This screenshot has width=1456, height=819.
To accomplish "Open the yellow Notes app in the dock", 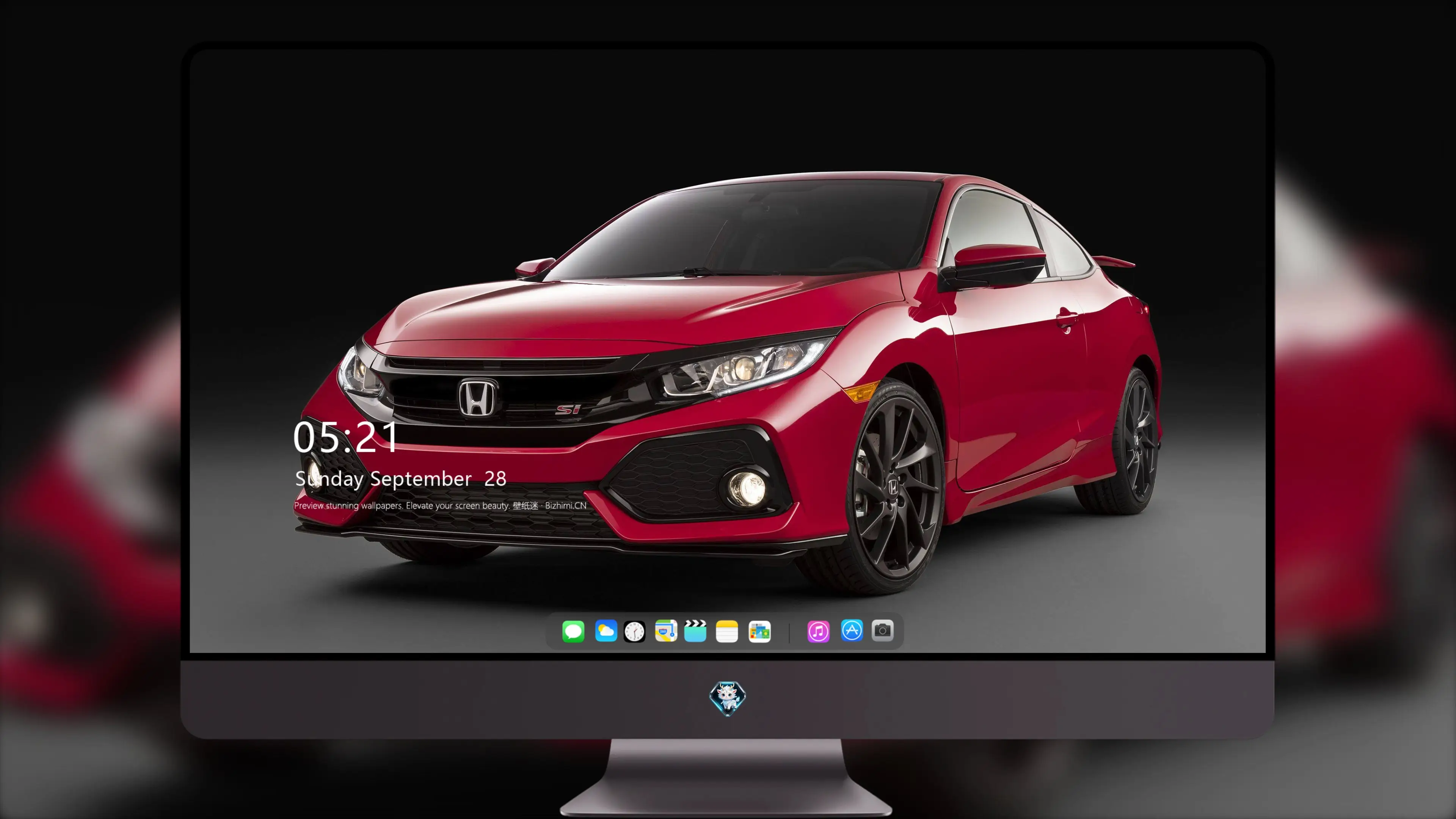I will [x=727, y=631].
